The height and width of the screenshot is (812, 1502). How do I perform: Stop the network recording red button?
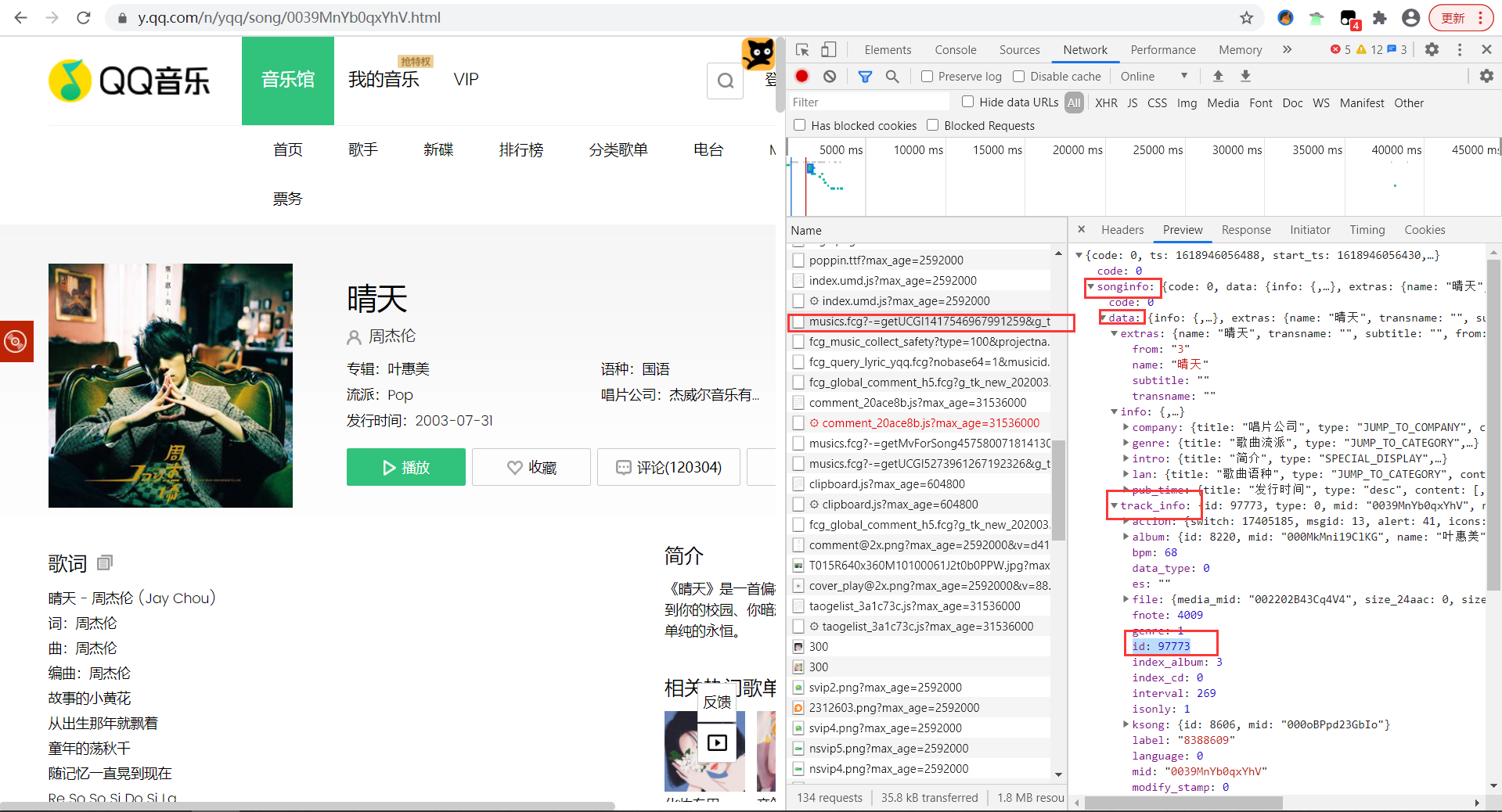[x=801, y=76]
